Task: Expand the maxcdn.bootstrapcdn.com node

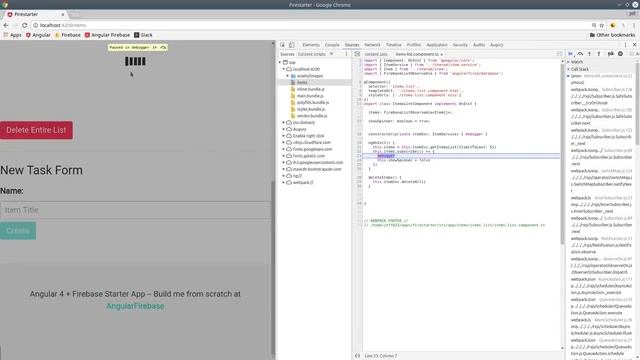Action: [x=284, y=169]
